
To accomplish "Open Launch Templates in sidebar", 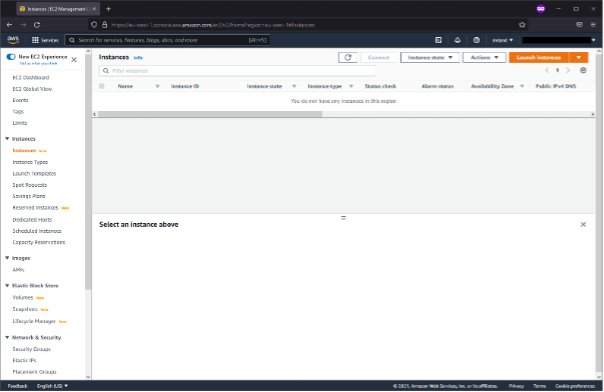I will coord(34,173).
